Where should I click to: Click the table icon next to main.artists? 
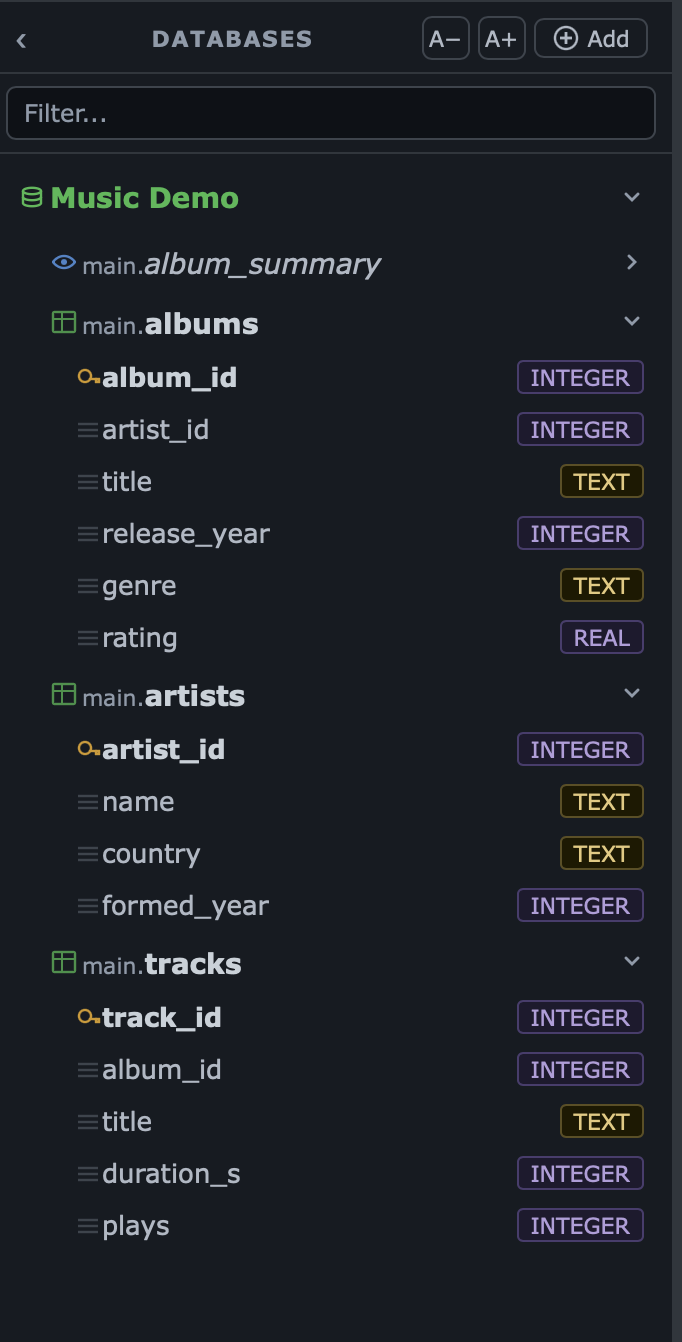(x=63, y=694)
